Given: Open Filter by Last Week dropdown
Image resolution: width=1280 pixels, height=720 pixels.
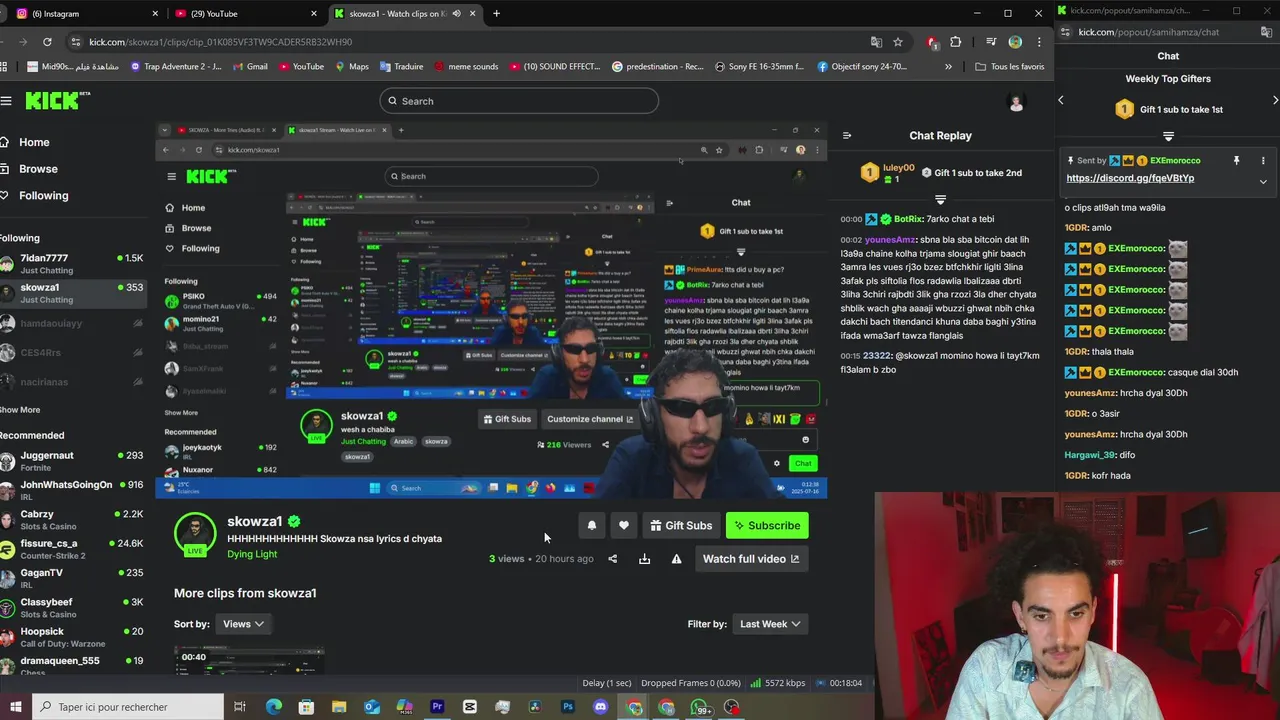Looking at the screenshot, I should (x=769, y=624).
